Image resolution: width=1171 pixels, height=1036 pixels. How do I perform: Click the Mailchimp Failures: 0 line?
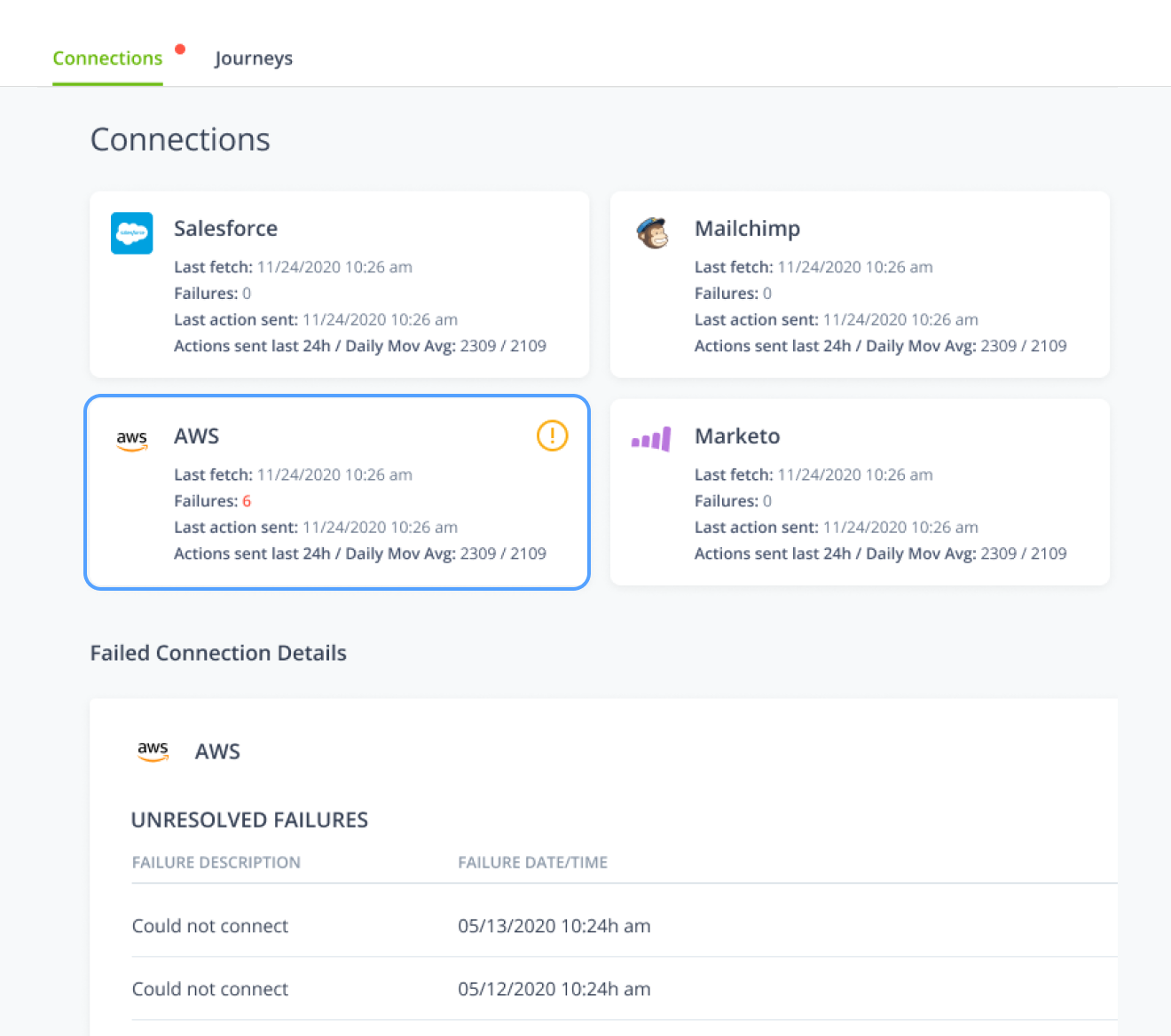coord(734,294)
